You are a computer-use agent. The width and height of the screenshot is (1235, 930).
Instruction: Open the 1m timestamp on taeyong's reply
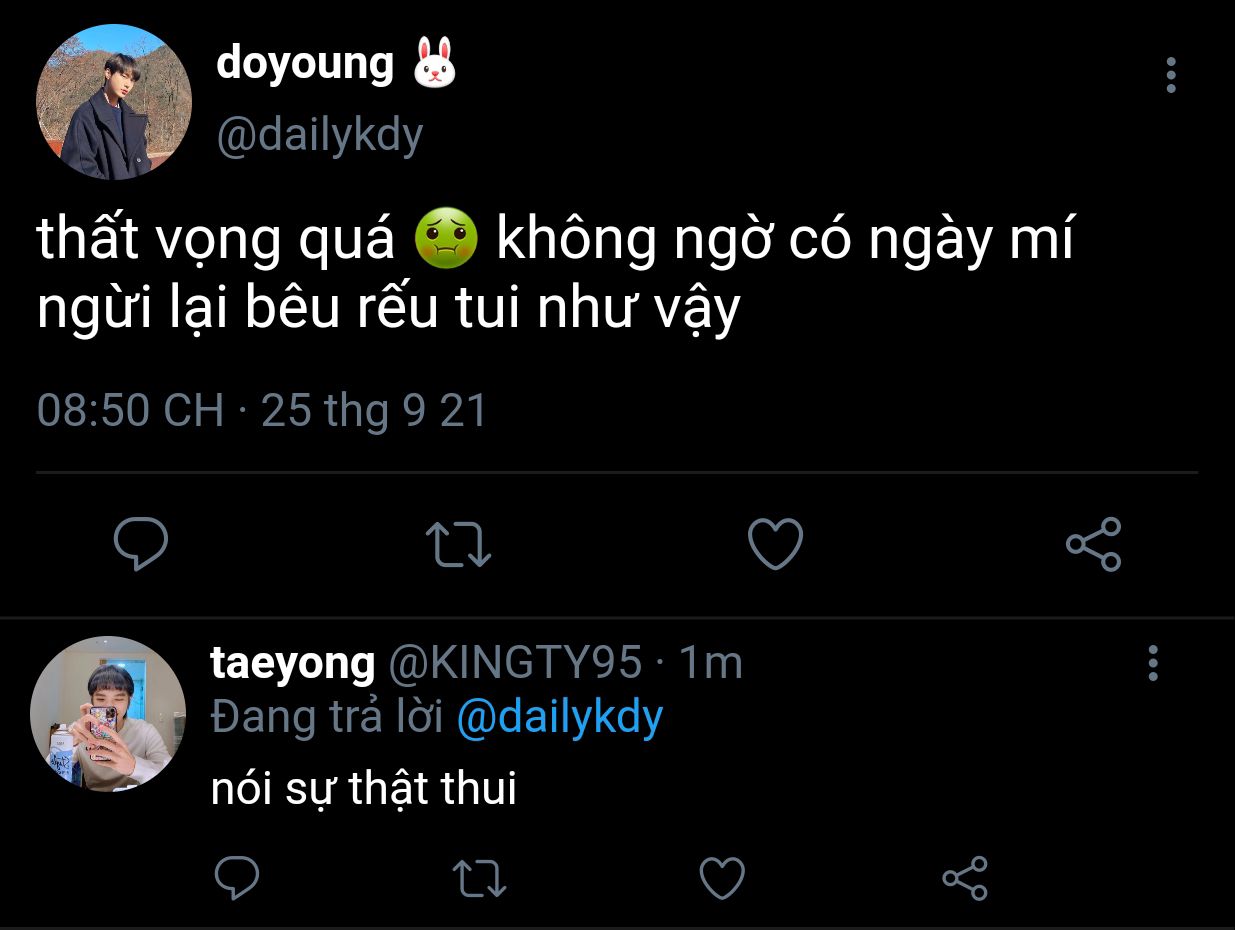(x=711, y=663)
